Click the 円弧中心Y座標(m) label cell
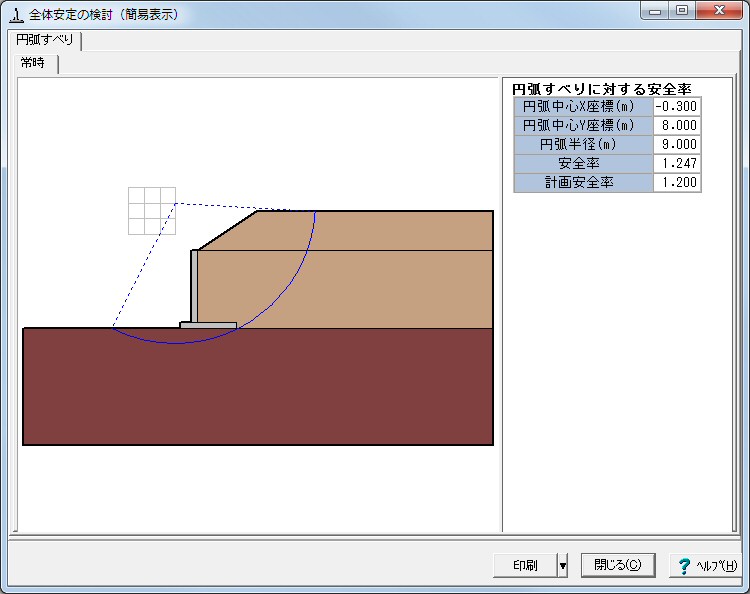750x594 pixels. (x=583, y=125)
